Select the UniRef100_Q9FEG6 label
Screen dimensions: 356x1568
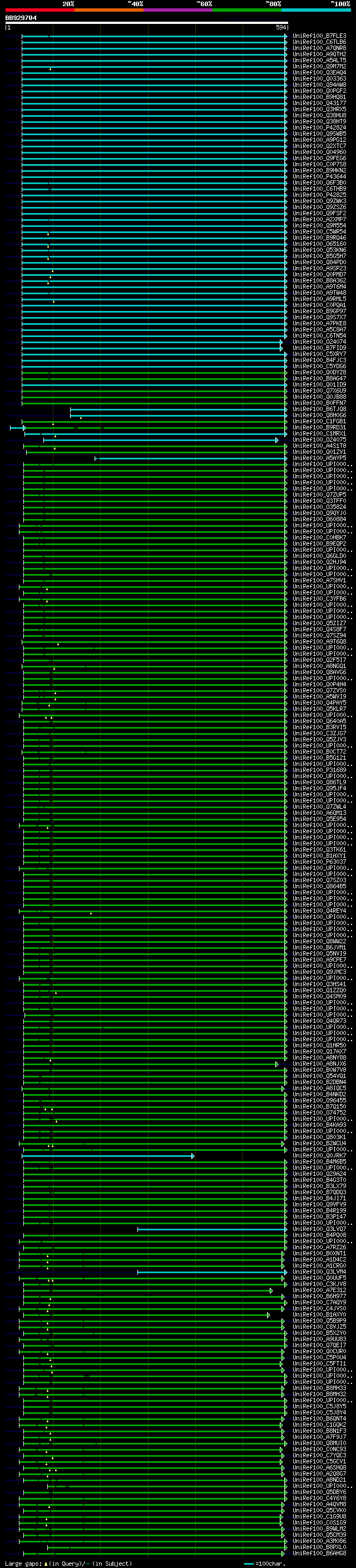pos(319,159)
